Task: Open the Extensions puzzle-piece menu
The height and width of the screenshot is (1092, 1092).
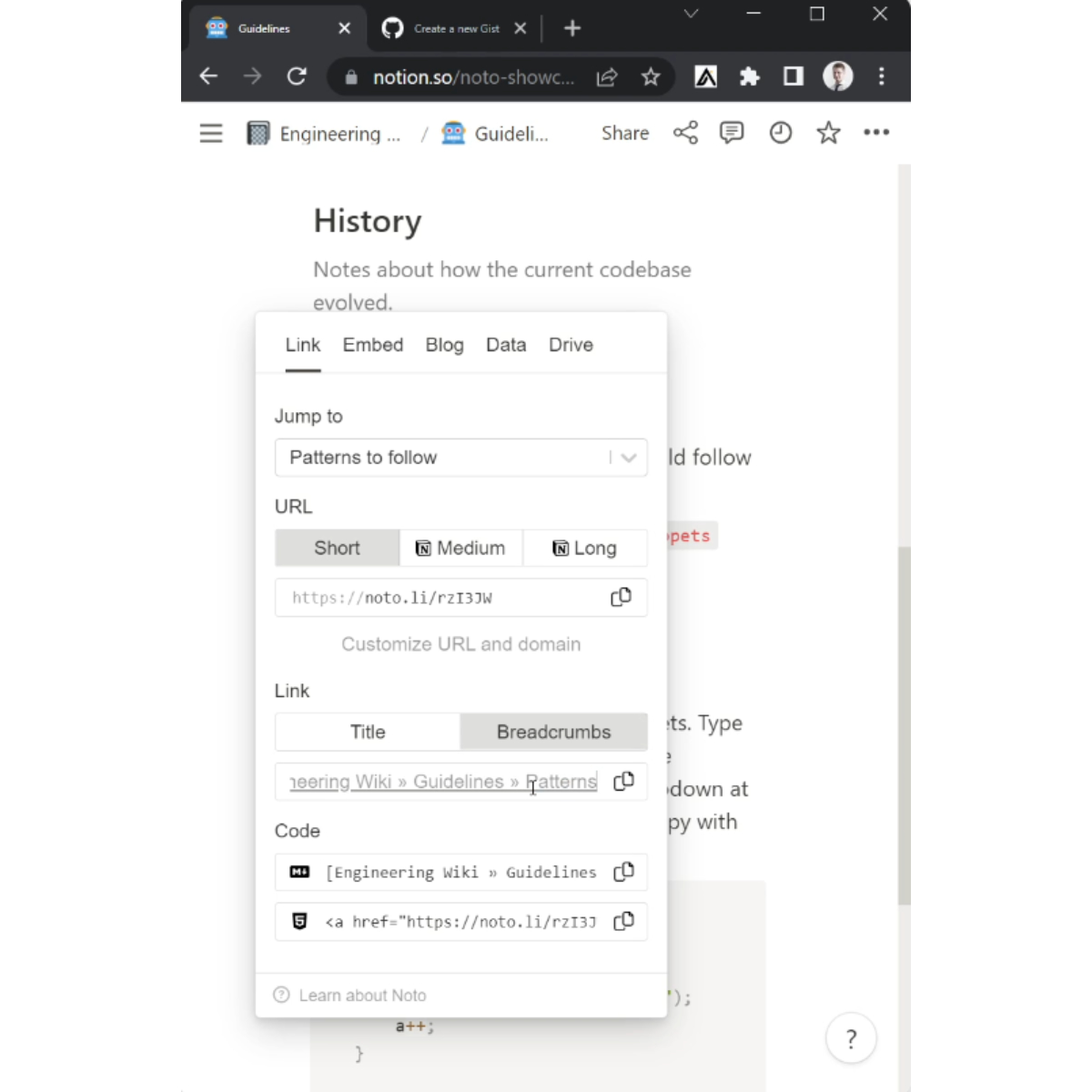Action: [x=750, y=77]
